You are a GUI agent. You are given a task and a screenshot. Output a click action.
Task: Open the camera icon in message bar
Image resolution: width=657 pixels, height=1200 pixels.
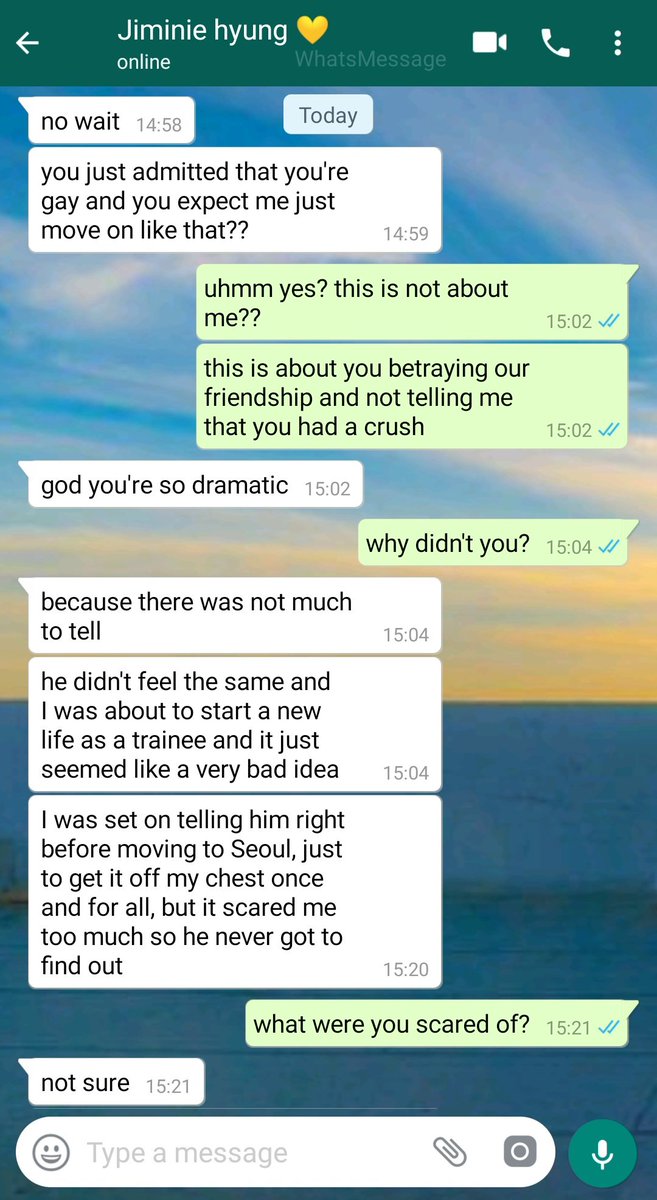pyautogui.click(x=519, y=1152)
